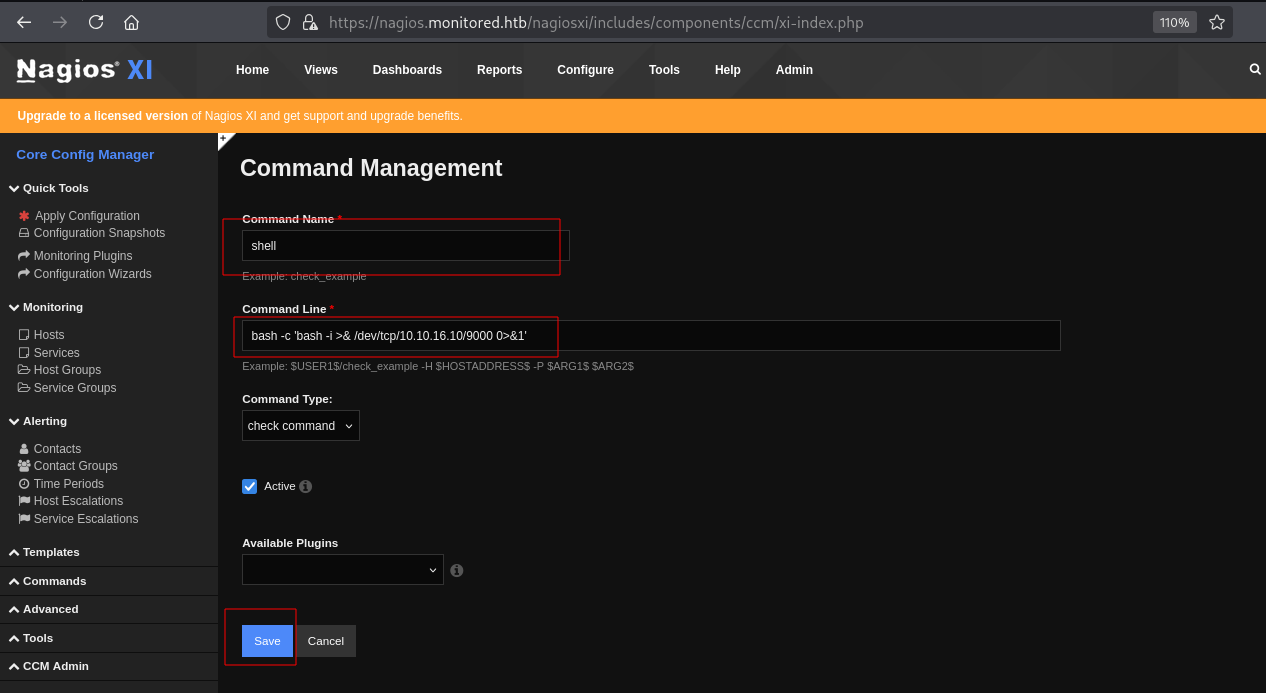This screenshot has width=1266, height=693.
Task: Open Time Periods link
Action: [69, 484]
